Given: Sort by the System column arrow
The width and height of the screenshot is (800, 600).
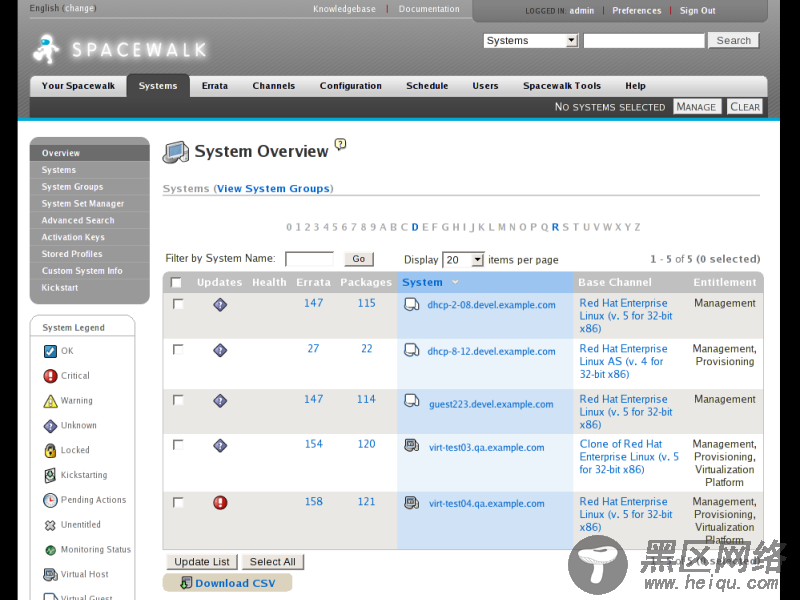Looking at the screenshot, I should click(455, 282).
